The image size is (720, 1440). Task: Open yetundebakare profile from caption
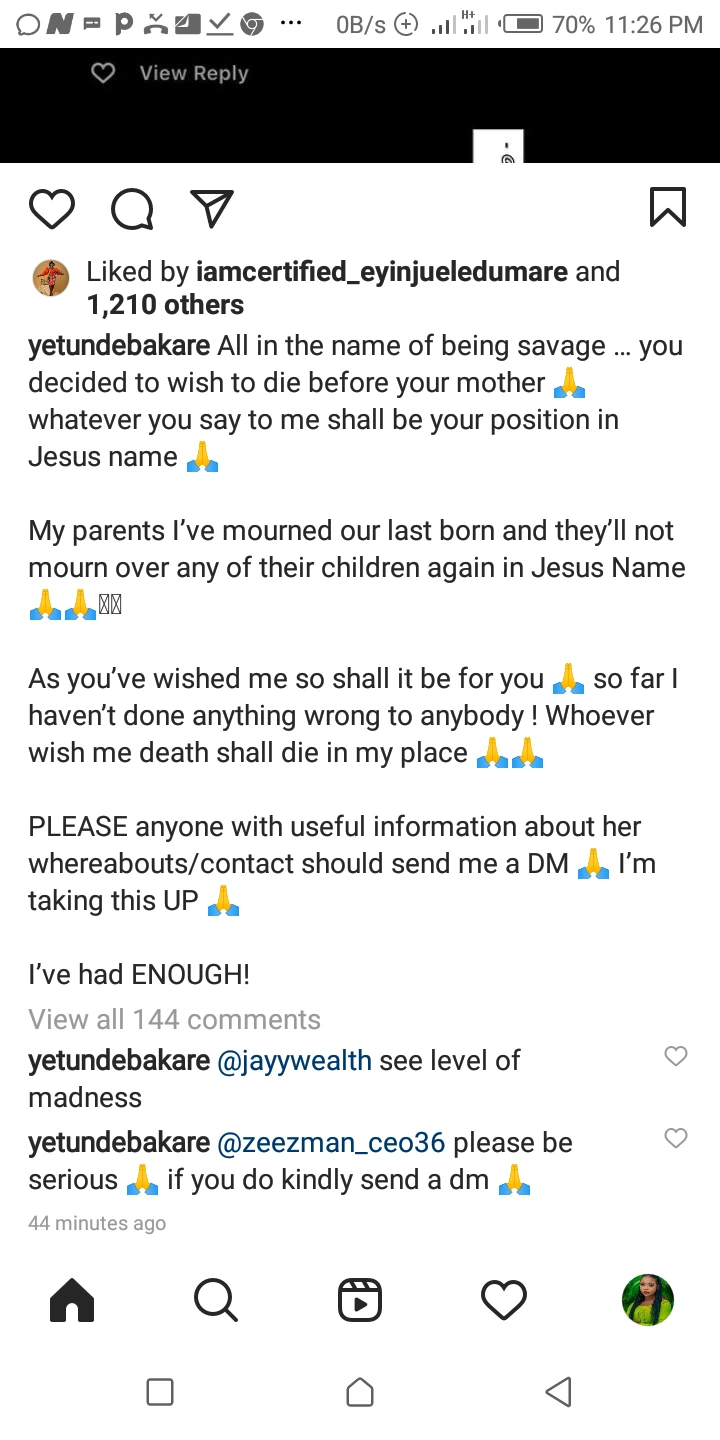(119, 346)
